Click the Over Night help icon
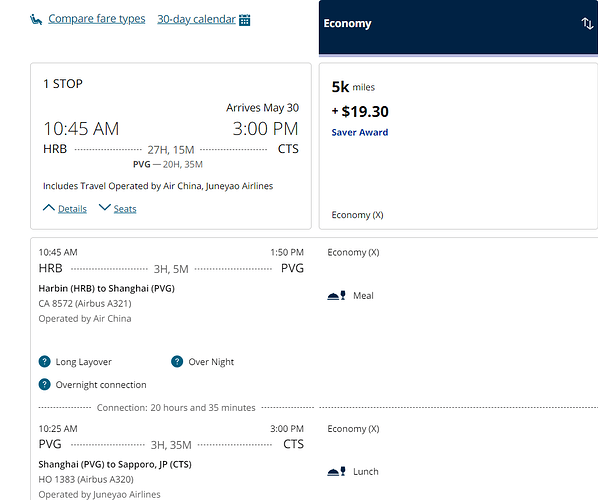 point(177,361)
